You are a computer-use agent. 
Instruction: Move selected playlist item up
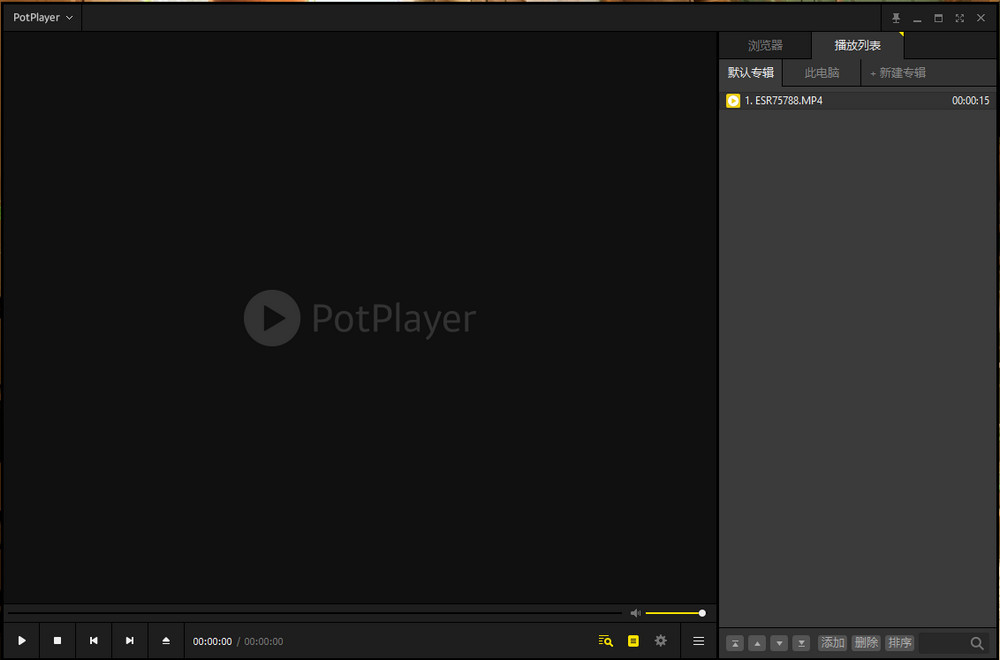(x=757, y=643)
